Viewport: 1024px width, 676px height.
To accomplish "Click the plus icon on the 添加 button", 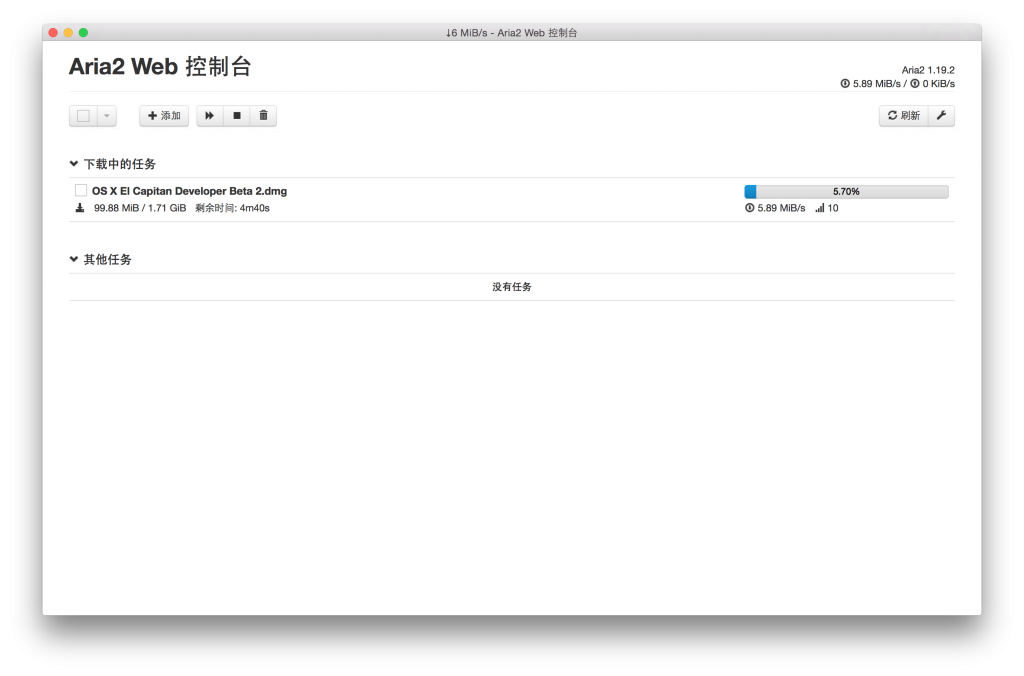I will pos(151,115).
